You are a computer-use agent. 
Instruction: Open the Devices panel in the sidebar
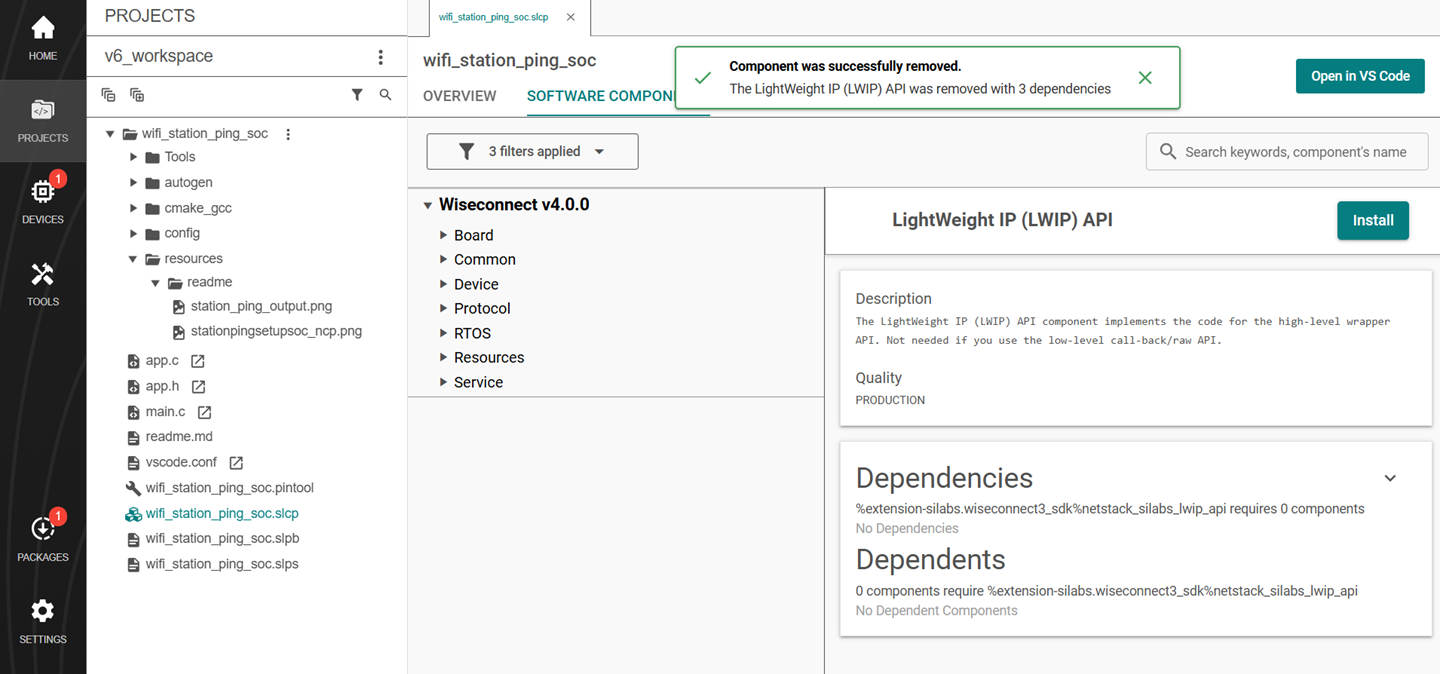click(x=43, y=198)
